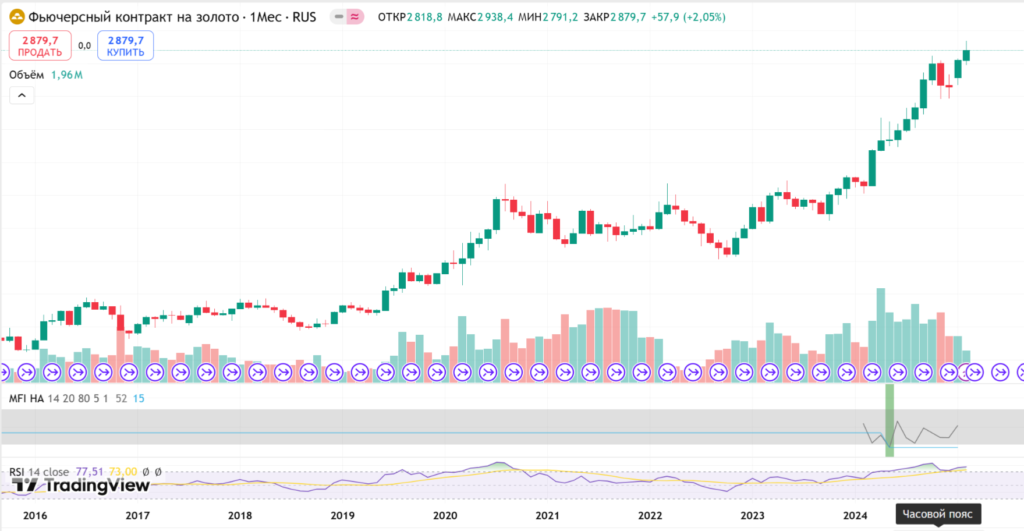Screen dimensions: 1024x531
Task: Click the МАКС 2938,4 high value
Action: click(480, 17)
